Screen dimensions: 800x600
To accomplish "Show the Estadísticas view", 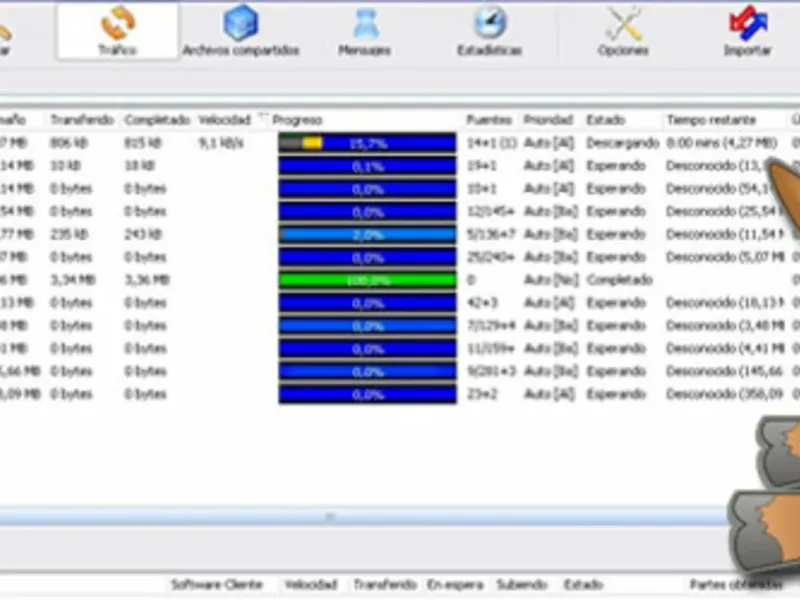I will (x=489, y=31).
